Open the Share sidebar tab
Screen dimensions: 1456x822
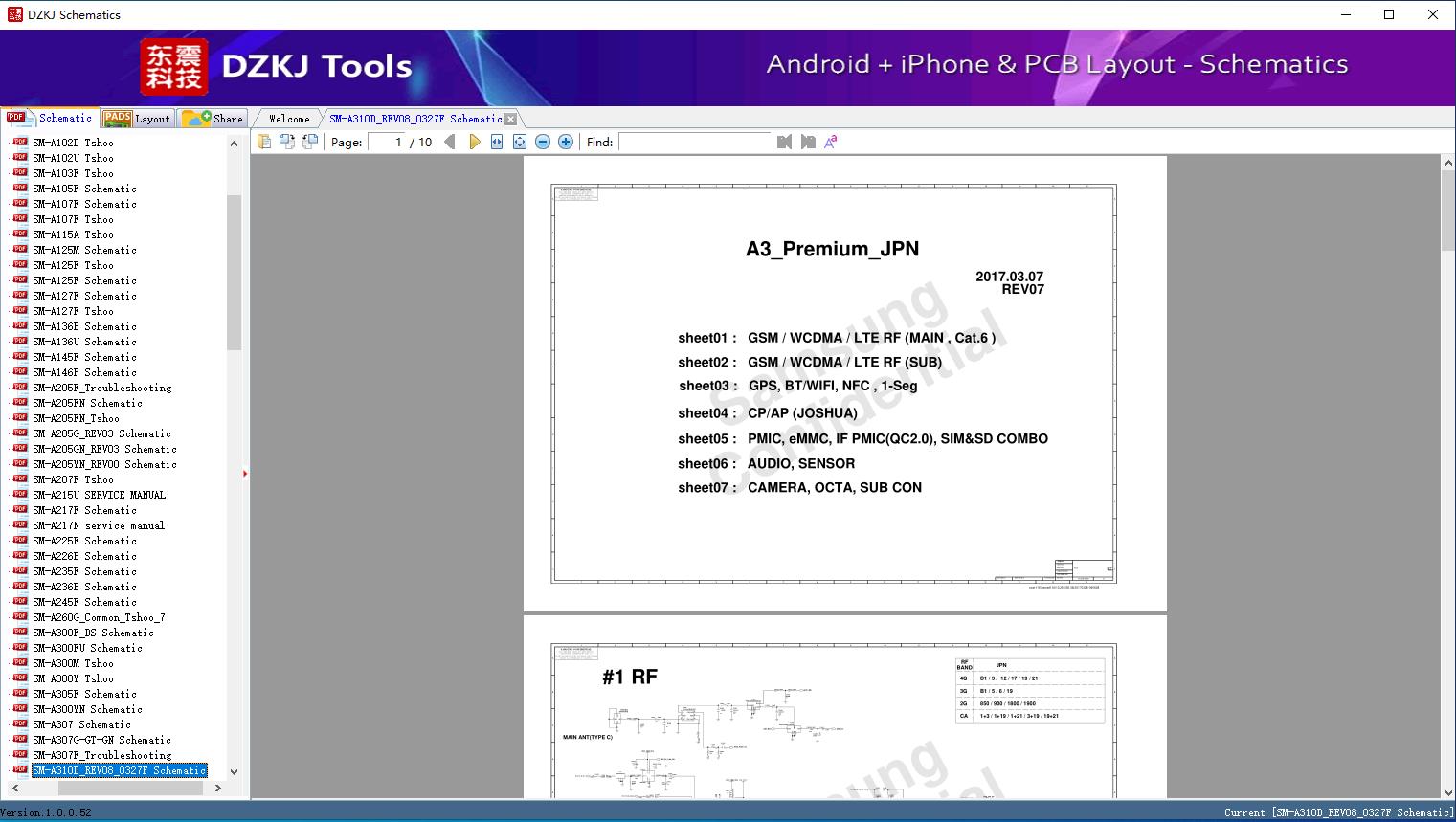(x=213, y=118)
